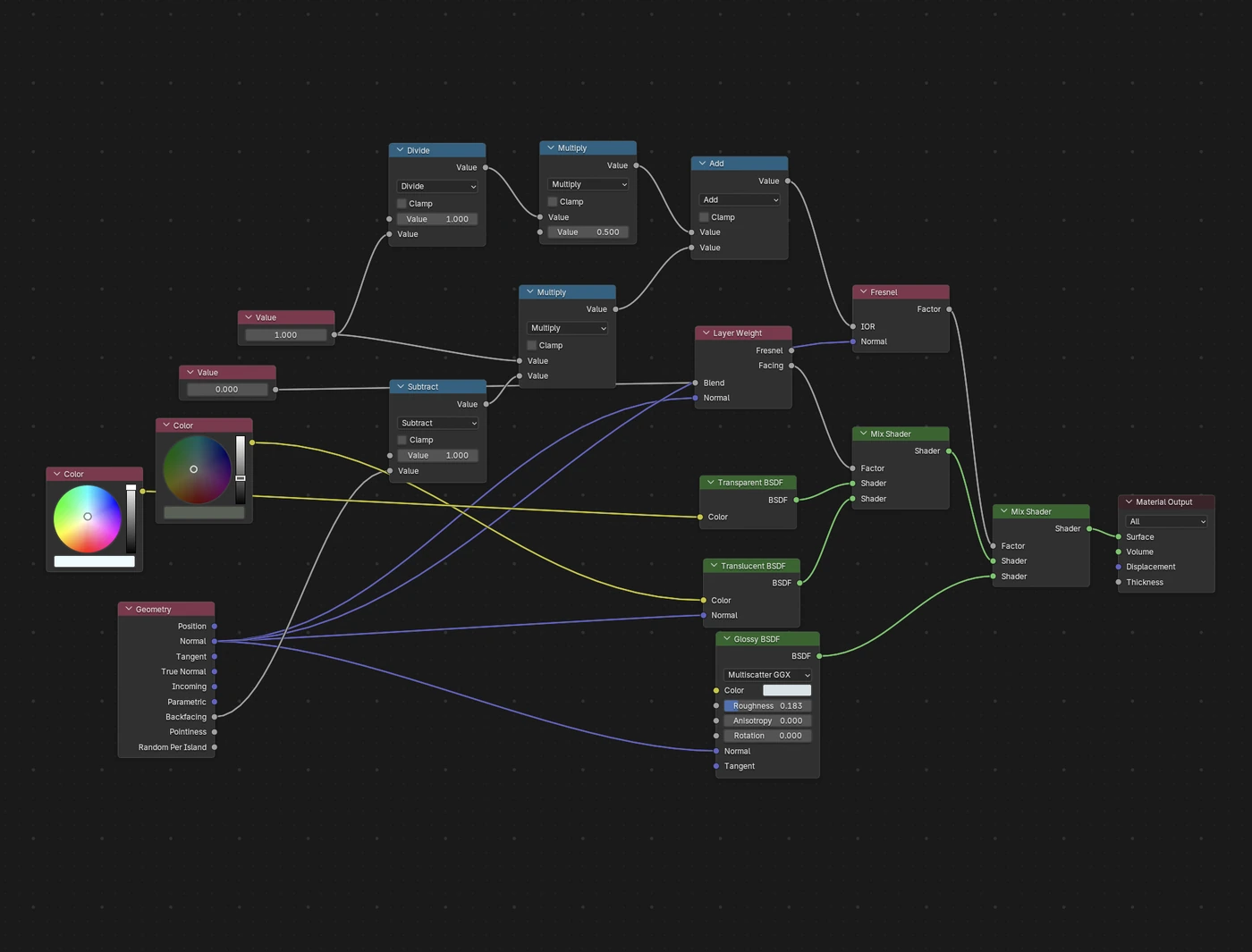
Task: Open the Material Output target dropdown showing All
Action: [1166, 521]
